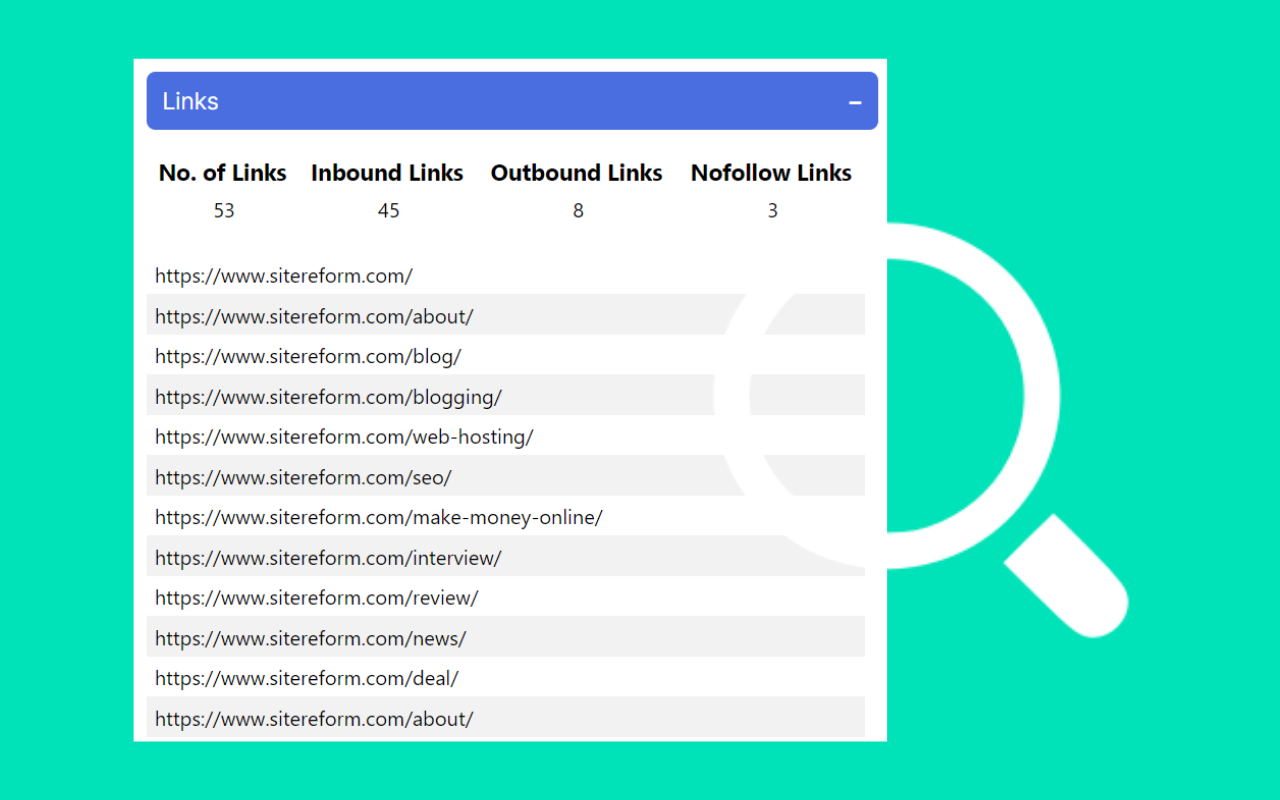Open the sitereform.com homepage link

[x=283, y=276]
